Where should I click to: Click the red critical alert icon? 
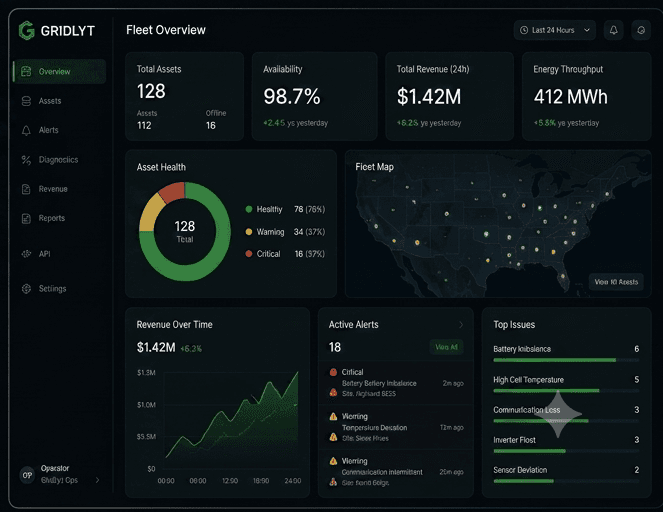pyautogui.click(x=333, y=372)
